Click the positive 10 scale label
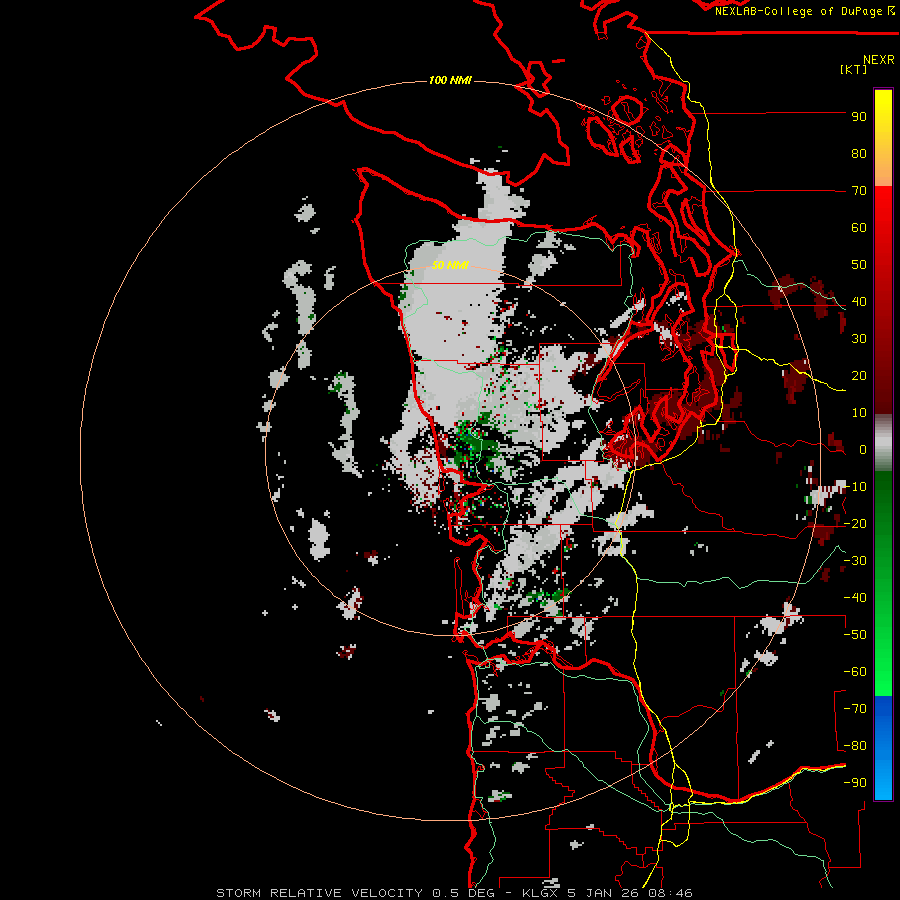The image size is (900, 900). click(859, 413)
